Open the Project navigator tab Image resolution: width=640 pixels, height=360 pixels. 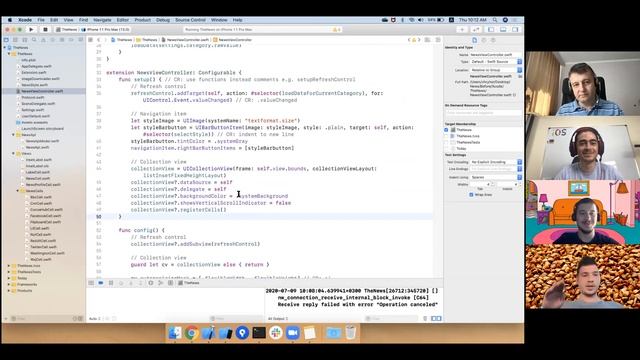click(x=6, y=40)
